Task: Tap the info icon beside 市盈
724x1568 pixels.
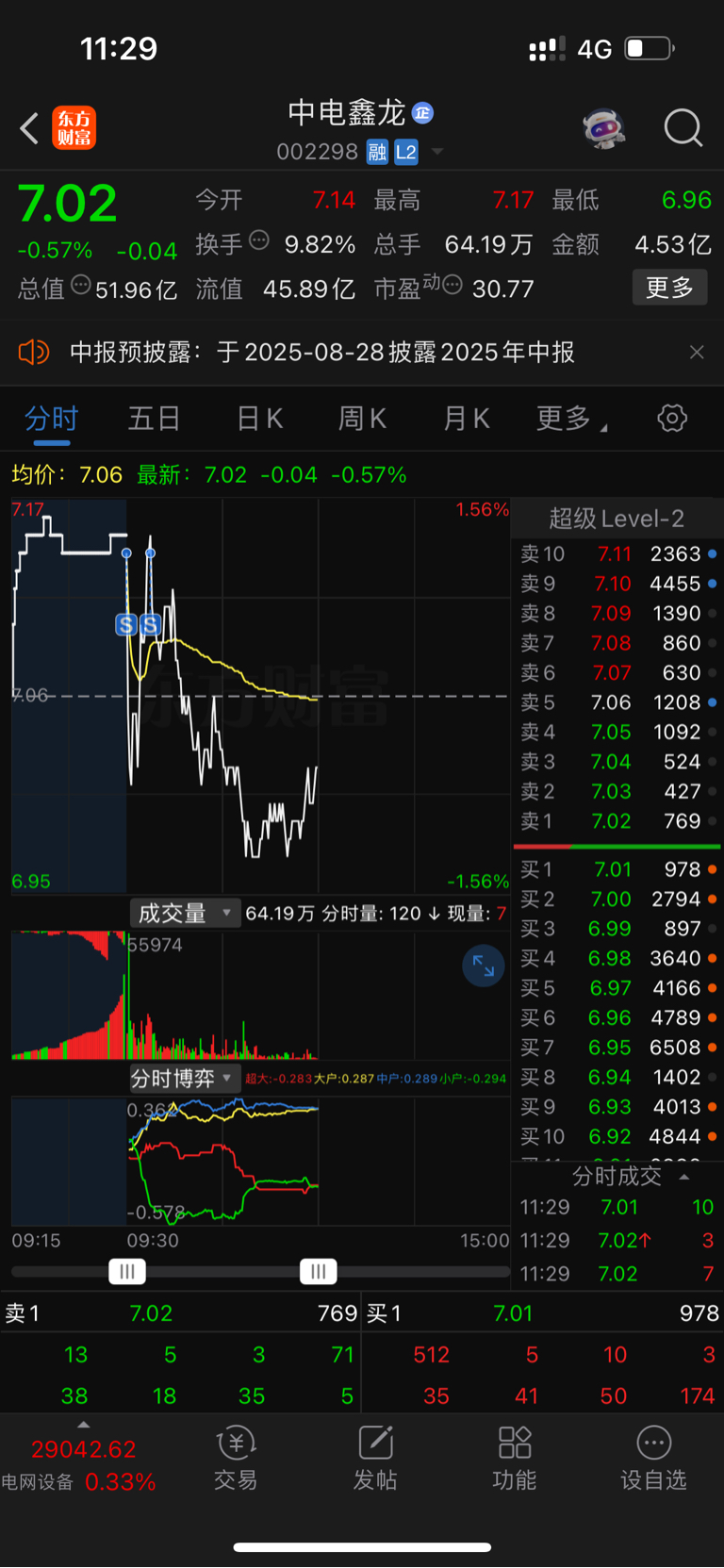Action: click(452, 285)
